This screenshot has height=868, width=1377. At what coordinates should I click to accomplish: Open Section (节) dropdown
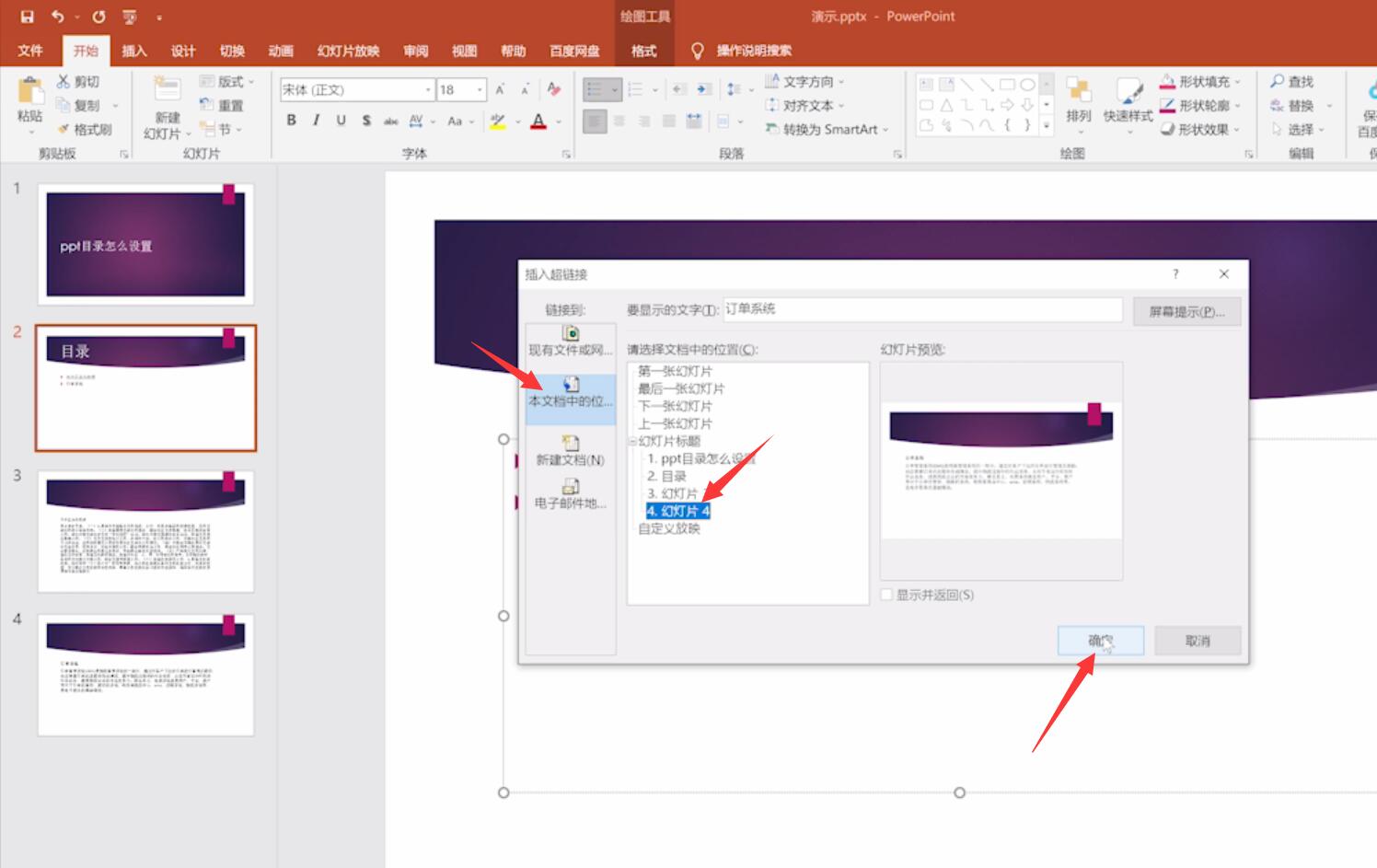coord(221,130)
